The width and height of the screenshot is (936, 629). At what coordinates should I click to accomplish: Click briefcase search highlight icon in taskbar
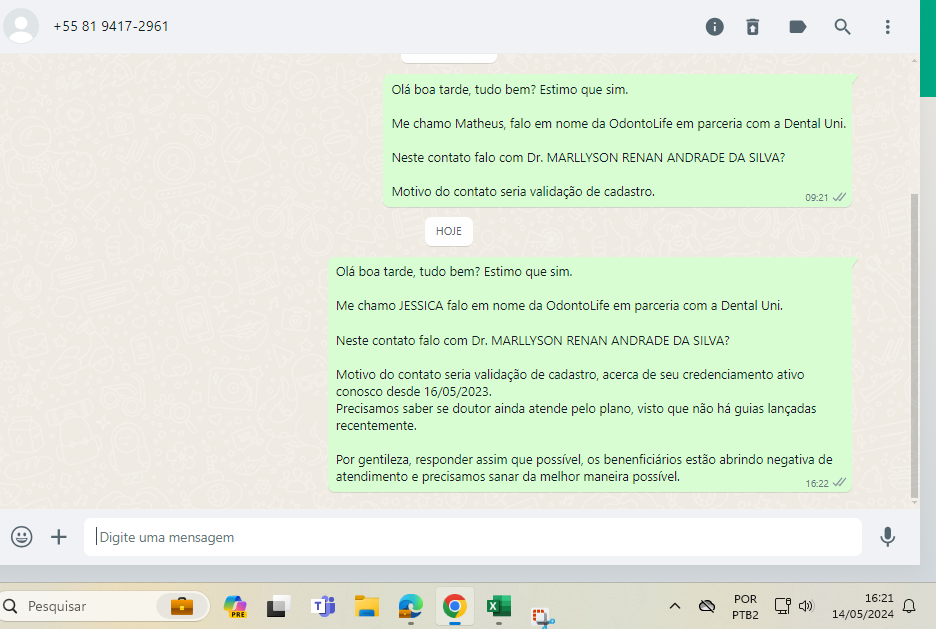(181, 606)
